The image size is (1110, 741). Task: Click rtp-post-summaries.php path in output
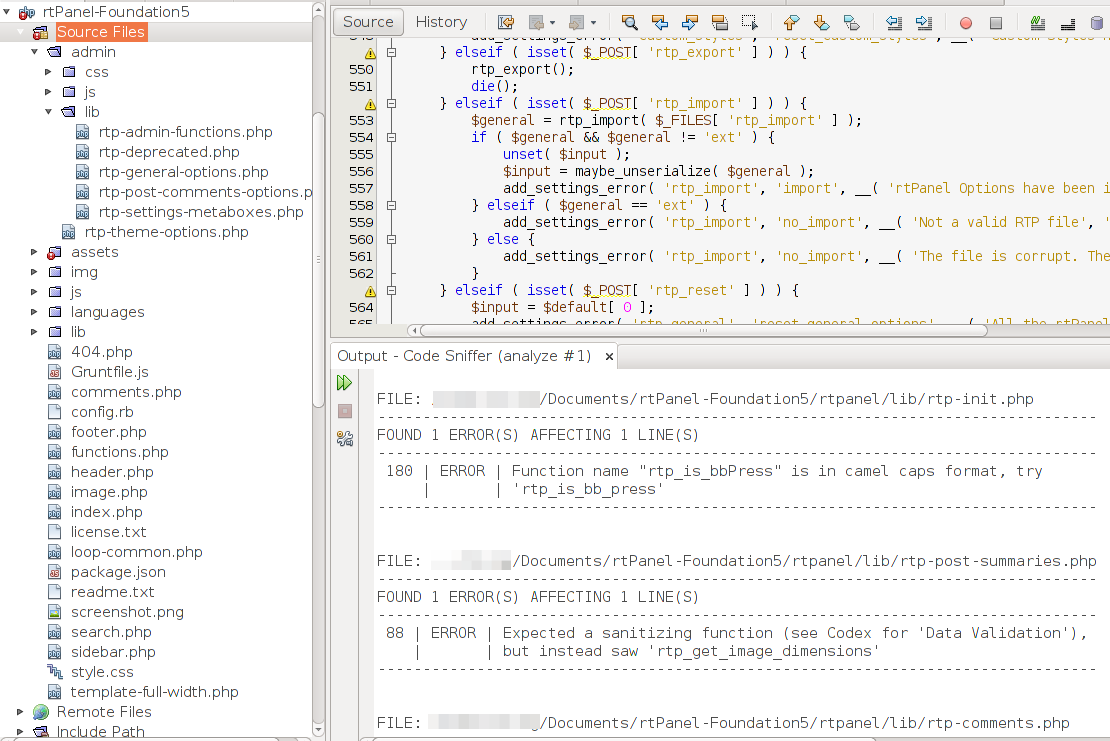click(x=805, y=561)
